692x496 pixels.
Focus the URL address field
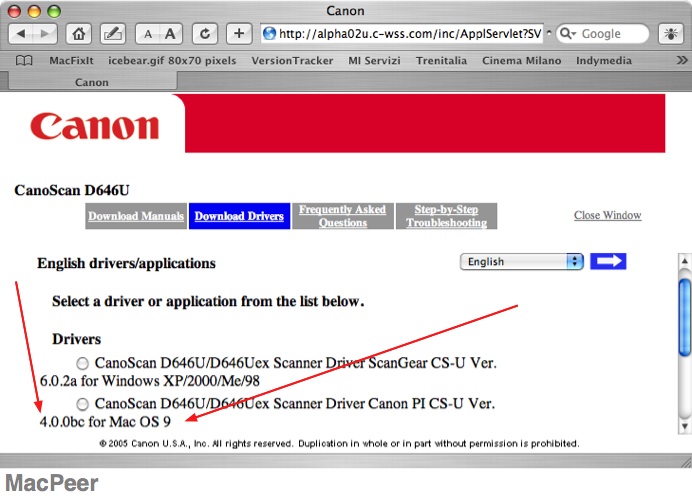pos(402,34)
